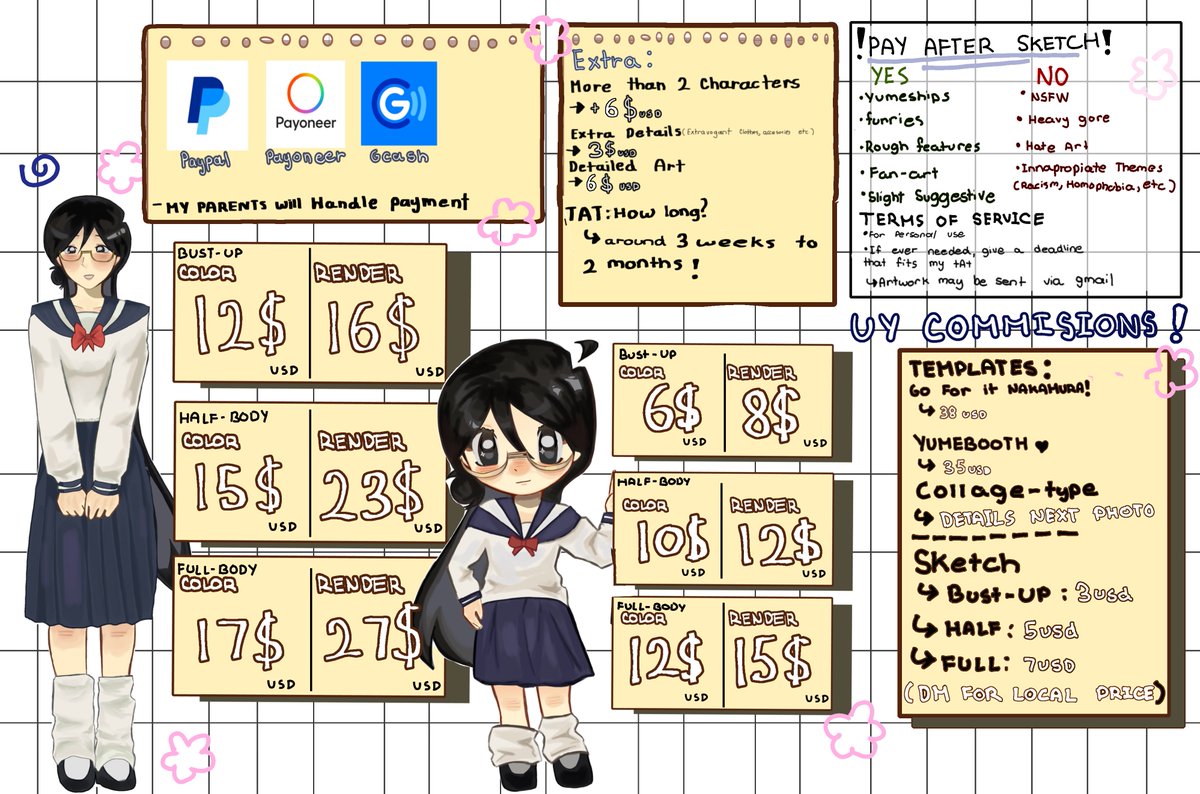
Task: Click "Artwork may be sent via gmail"
Action: [x=988, y=283]
